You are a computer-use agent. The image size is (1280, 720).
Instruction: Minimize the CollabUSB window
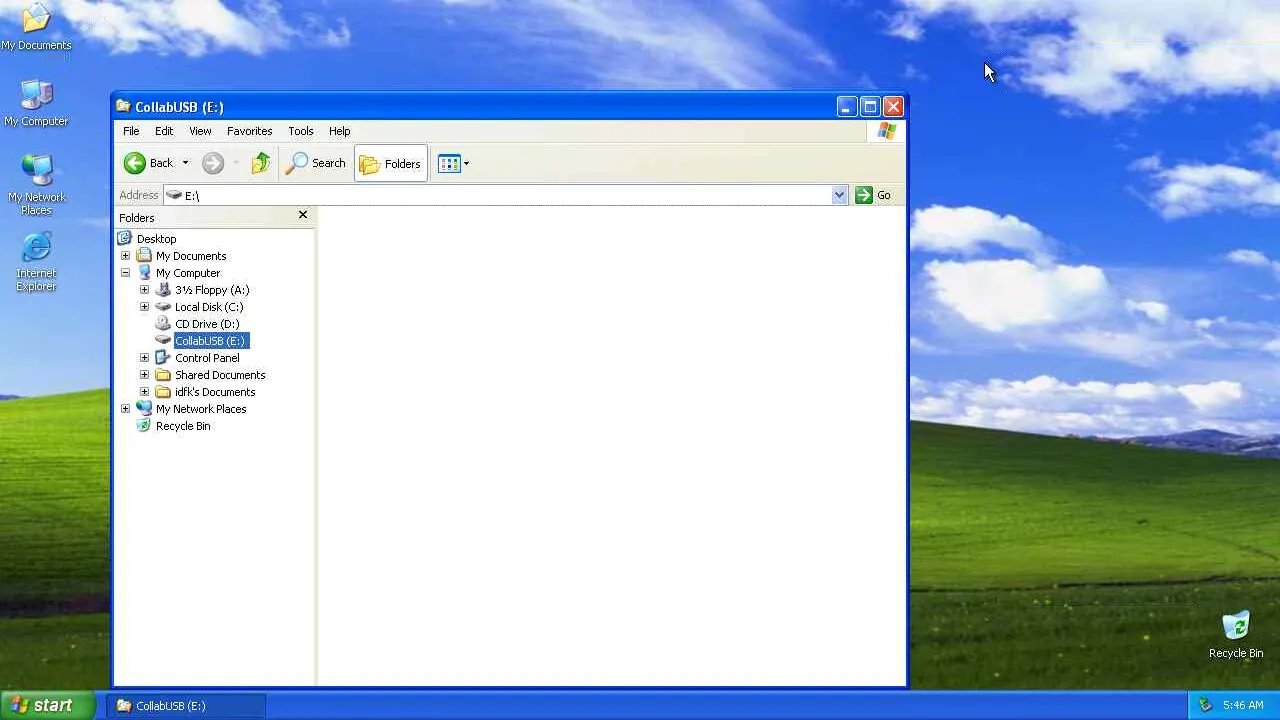pos(847,107)
